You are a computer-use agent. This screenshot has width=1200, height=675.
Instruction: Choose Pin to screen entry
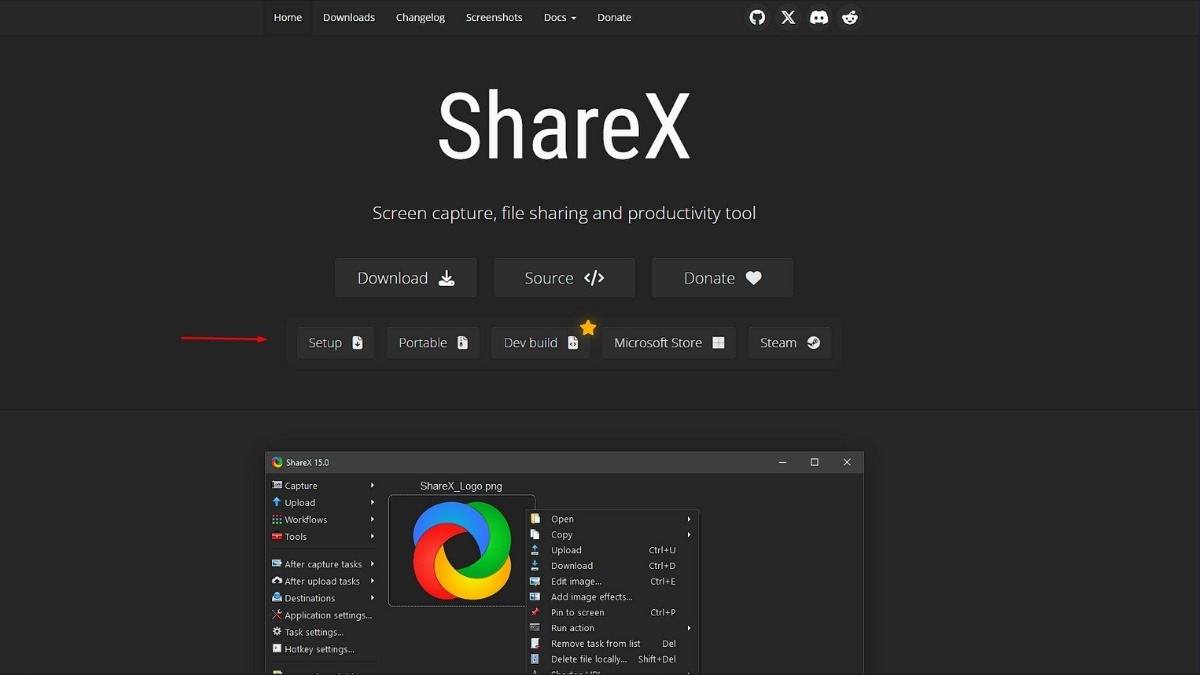point(612,612)
